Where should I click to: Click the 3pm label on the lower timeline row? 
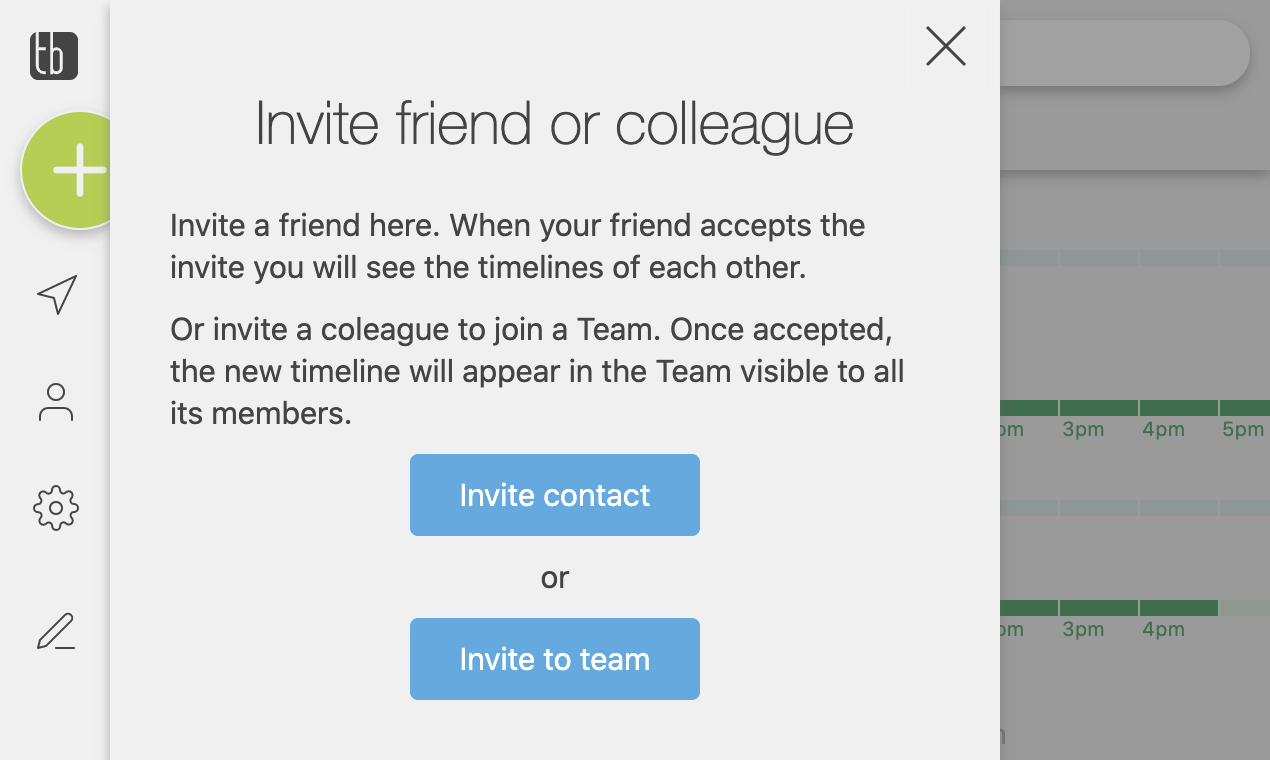click(x=1084, y=629)
